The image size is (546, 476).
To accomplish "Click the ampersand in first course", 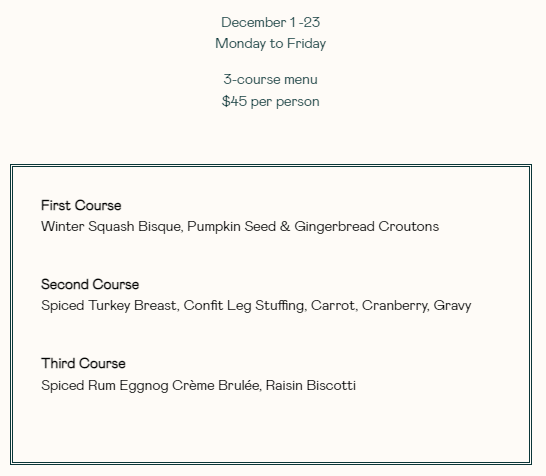I will 285,227.
